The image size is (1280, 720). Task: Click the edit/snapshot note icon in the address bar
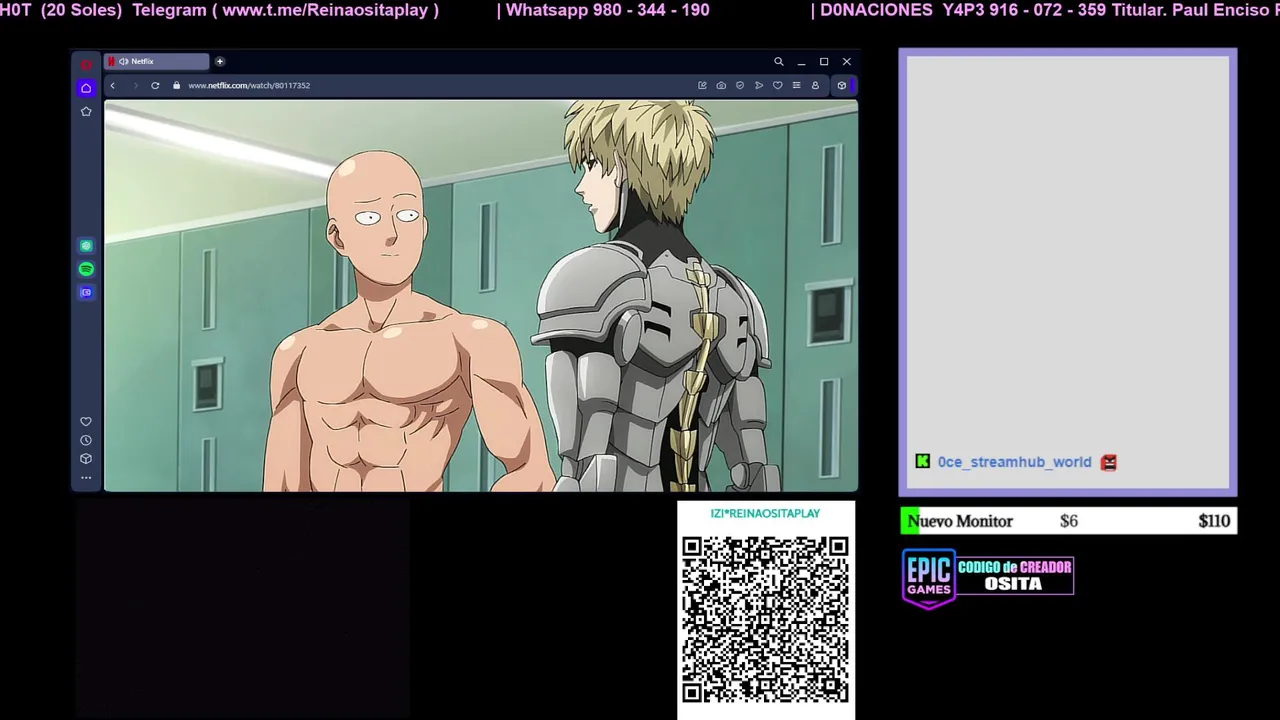(x=702, y=85)
